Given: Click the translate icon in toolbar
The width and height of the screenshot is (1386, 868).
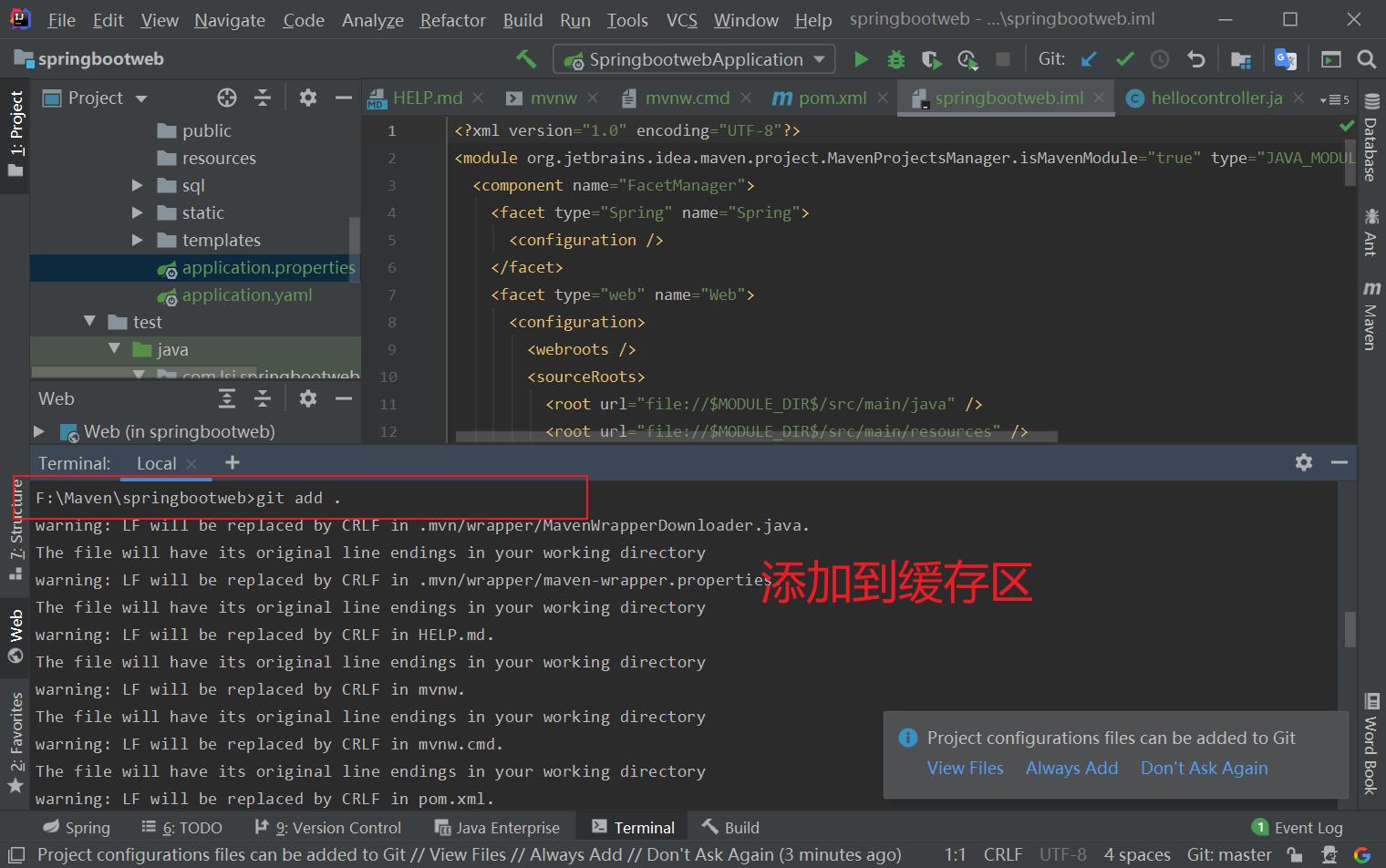Looking at the screenshot, I should click(x=1286, y=59).
